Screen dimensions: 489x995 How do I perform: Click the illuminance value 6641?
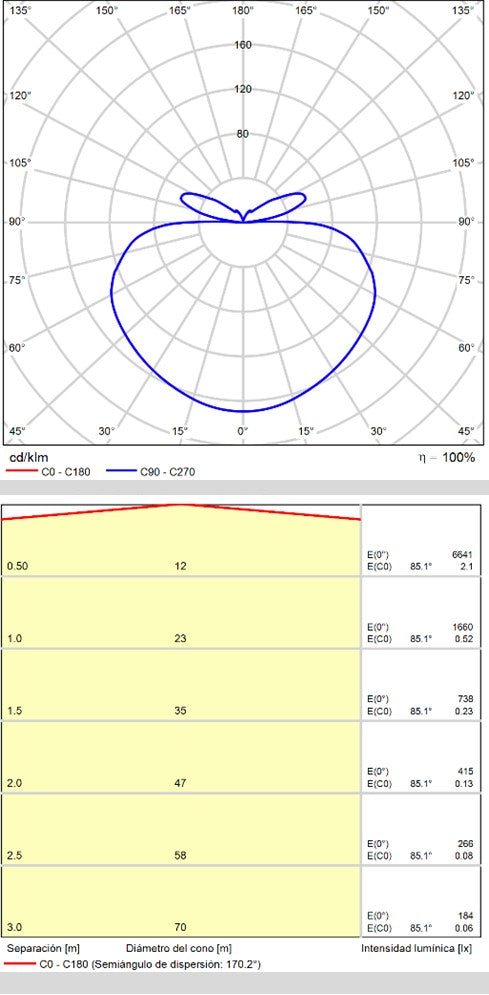point(462,554)
